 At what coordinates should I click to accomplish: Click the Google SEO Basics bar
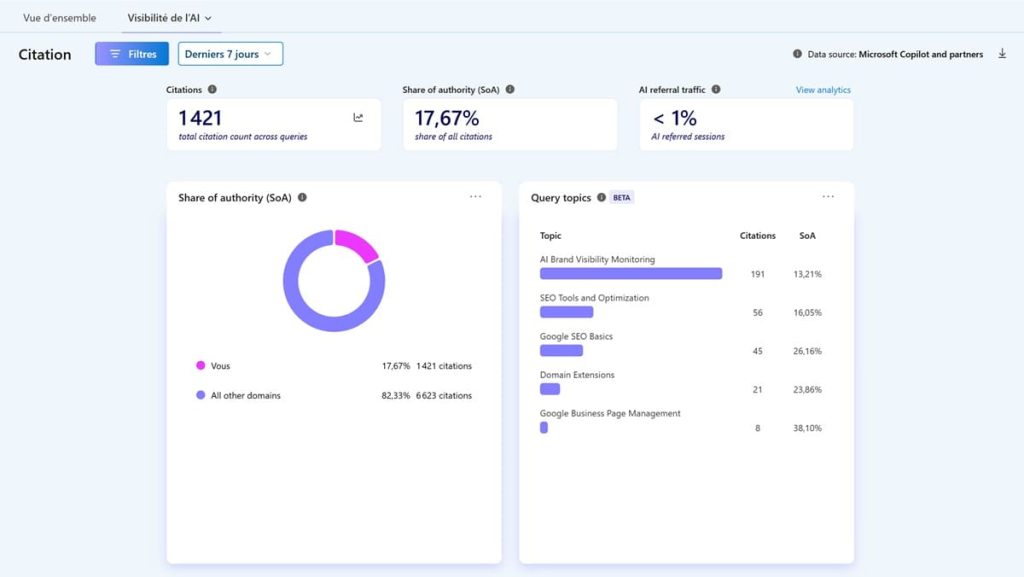[561, 351]
